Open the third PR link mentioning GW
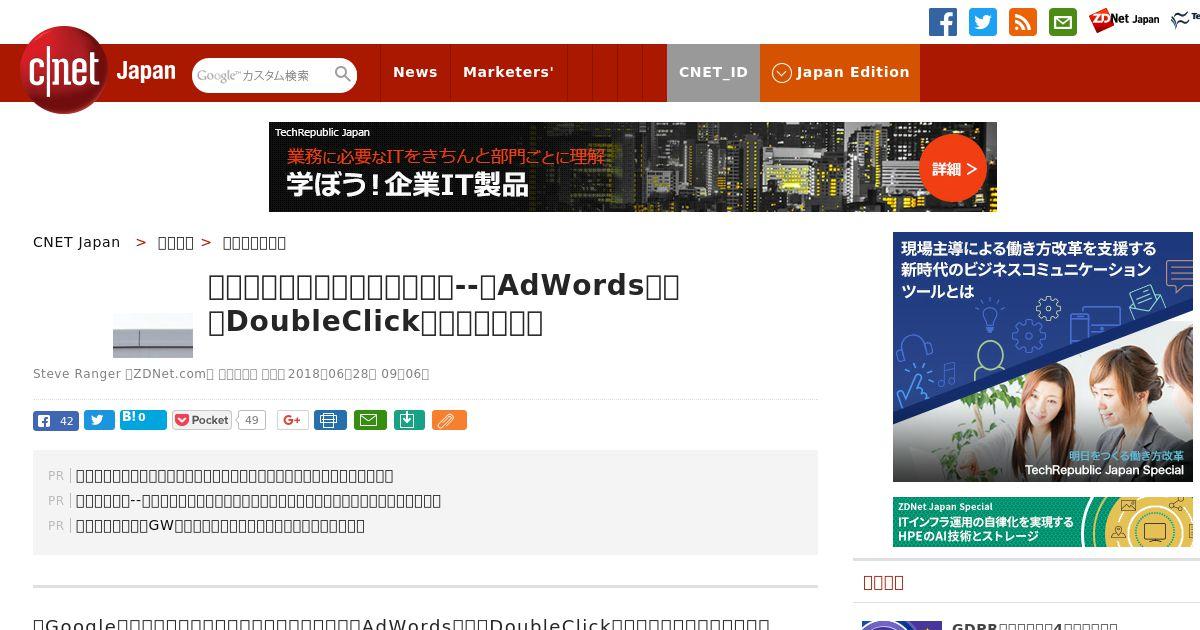This screenshot has height=630, width=1200. [x=220, y=526]
